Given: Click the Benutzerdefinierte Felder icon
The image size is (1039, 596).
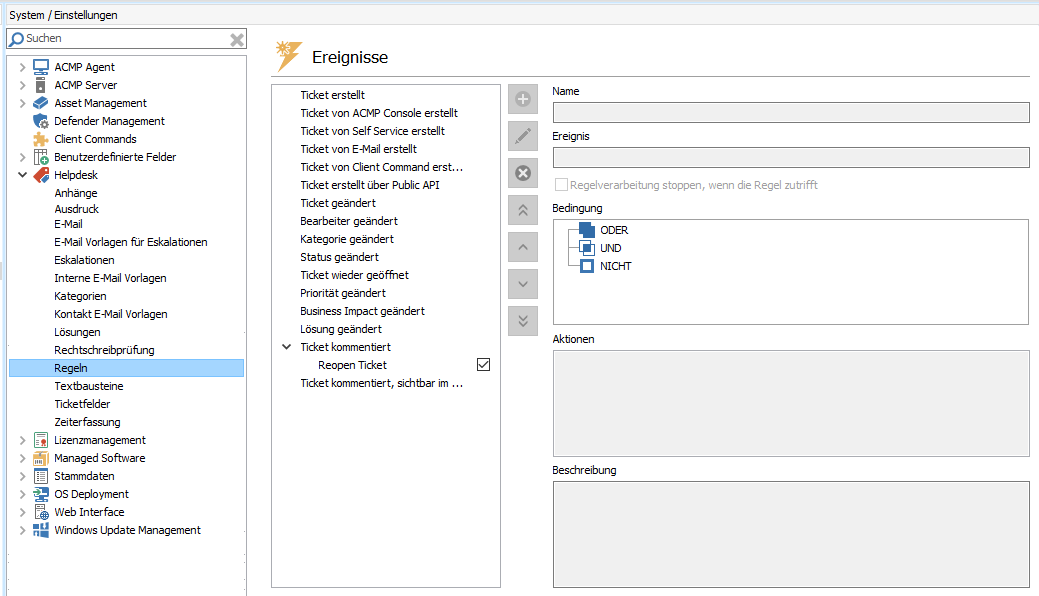Looking at the screenshot, I should coord(41,157).
